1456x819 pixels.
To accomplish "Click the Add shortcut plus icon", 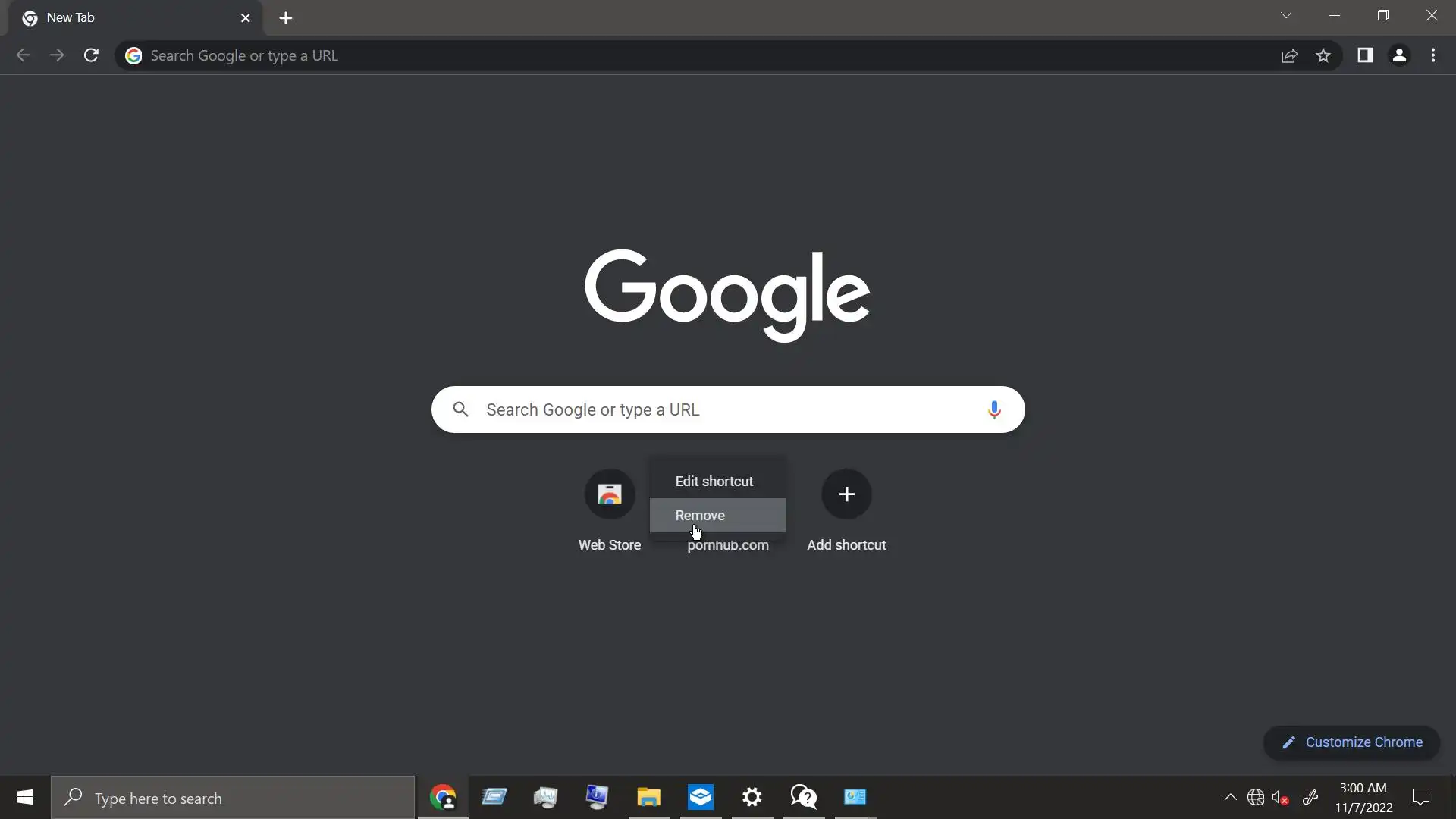I will point(846,494).
